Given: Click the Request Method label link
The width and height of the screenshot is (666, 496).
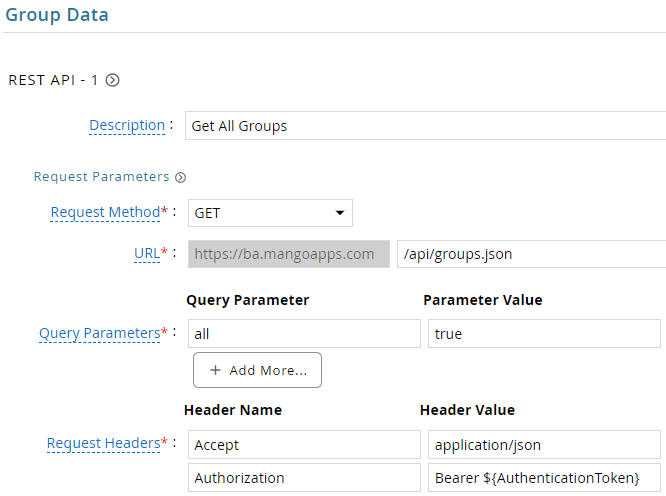Looking at the screenshot, I should (105, 212).
